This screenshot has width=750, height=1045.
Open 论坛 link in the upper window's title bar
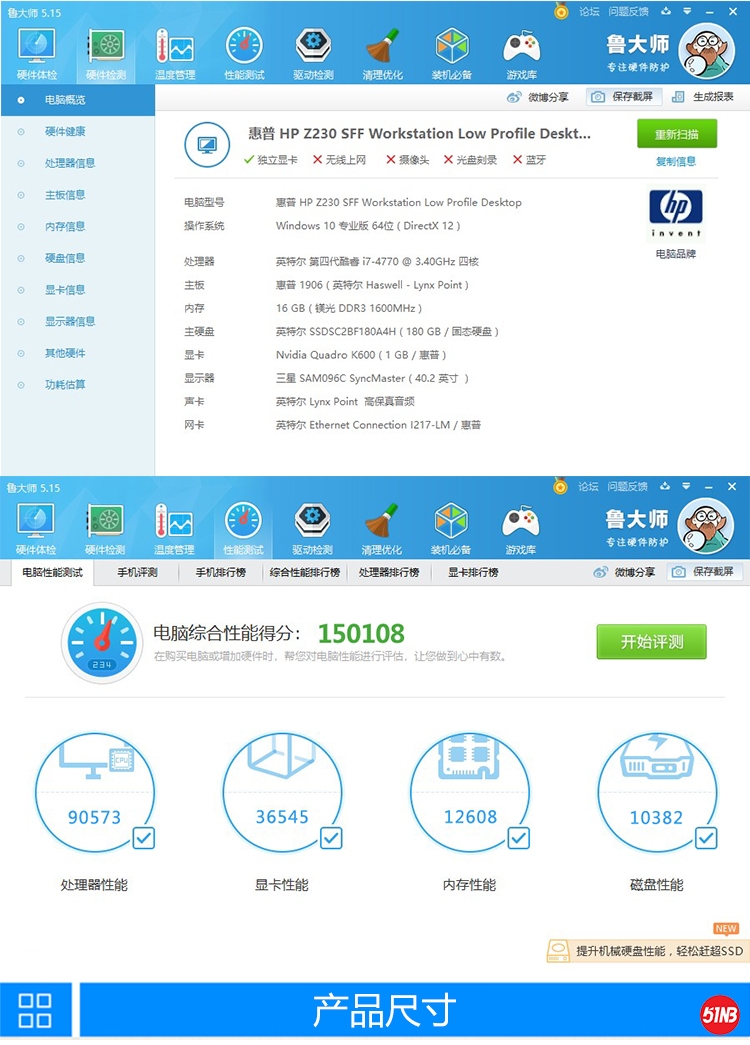pos(589,11)
